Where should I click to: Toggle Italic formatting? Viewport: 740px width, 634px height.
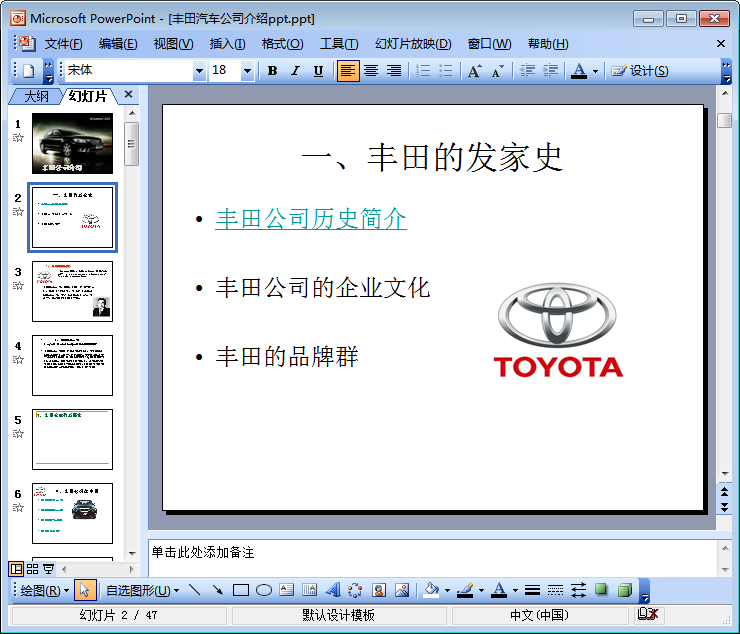(295, 71)
